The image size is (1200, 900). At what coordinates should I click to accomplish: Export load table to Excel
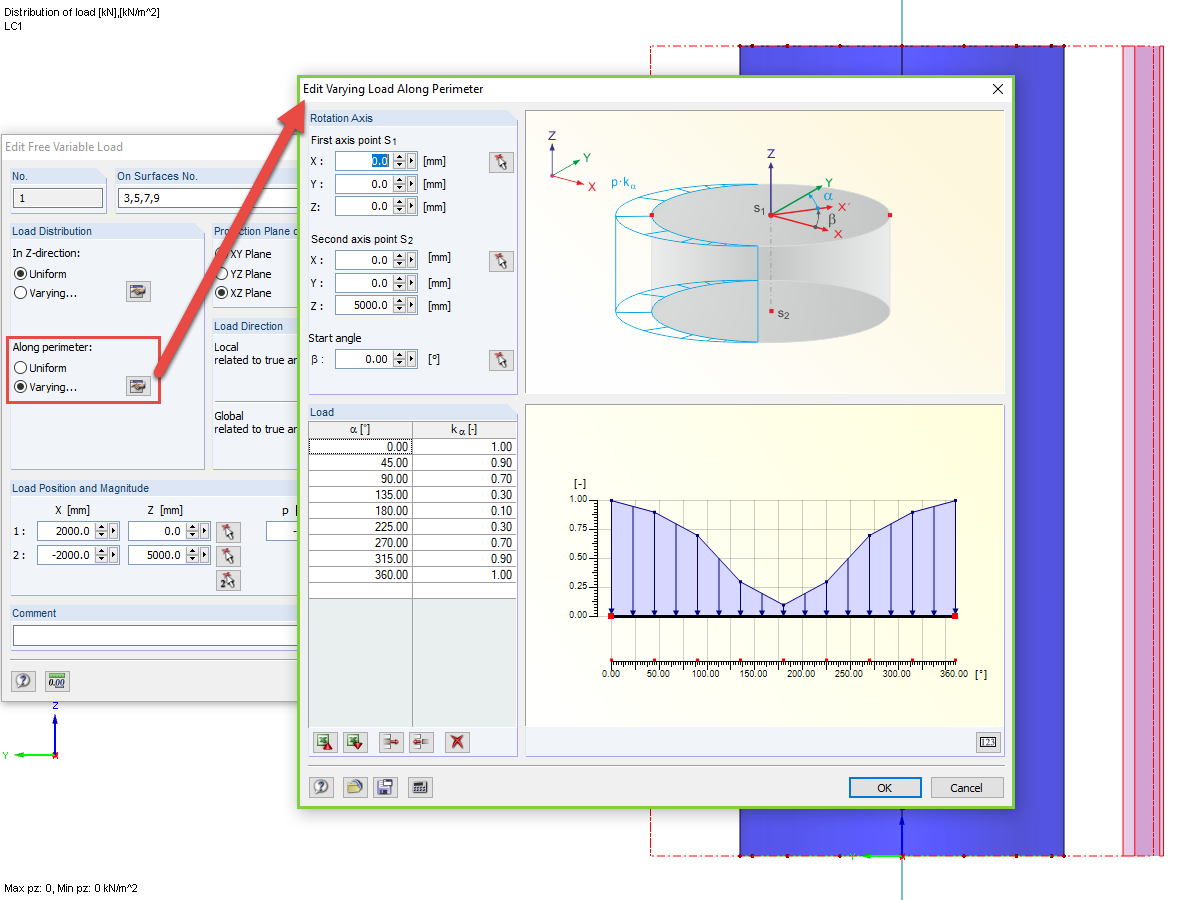pyautogui.click(x=354, y=742)
